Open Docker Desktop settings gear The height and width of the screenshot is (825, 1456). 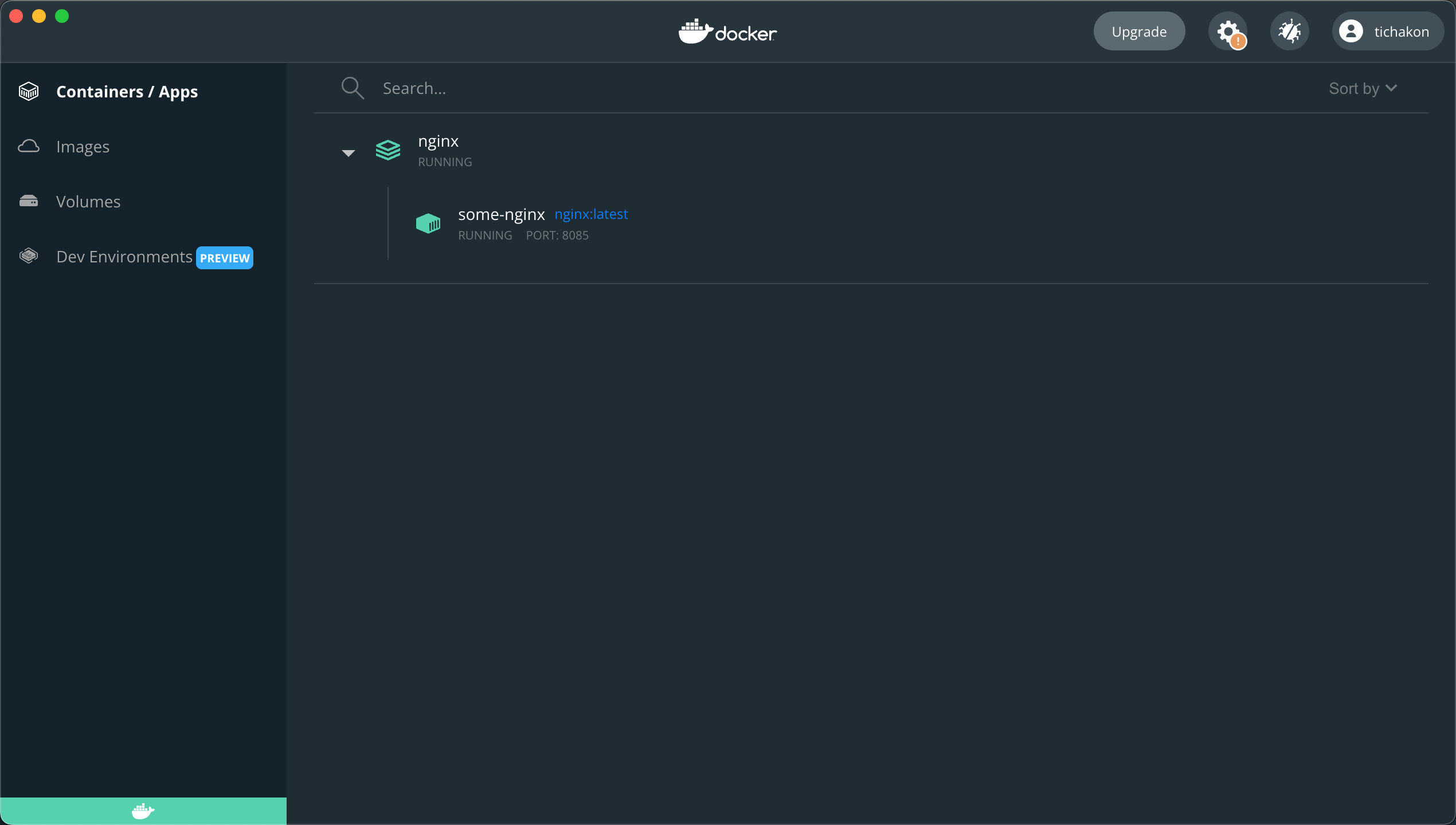pyautogui.click(x=1228, y=31)
